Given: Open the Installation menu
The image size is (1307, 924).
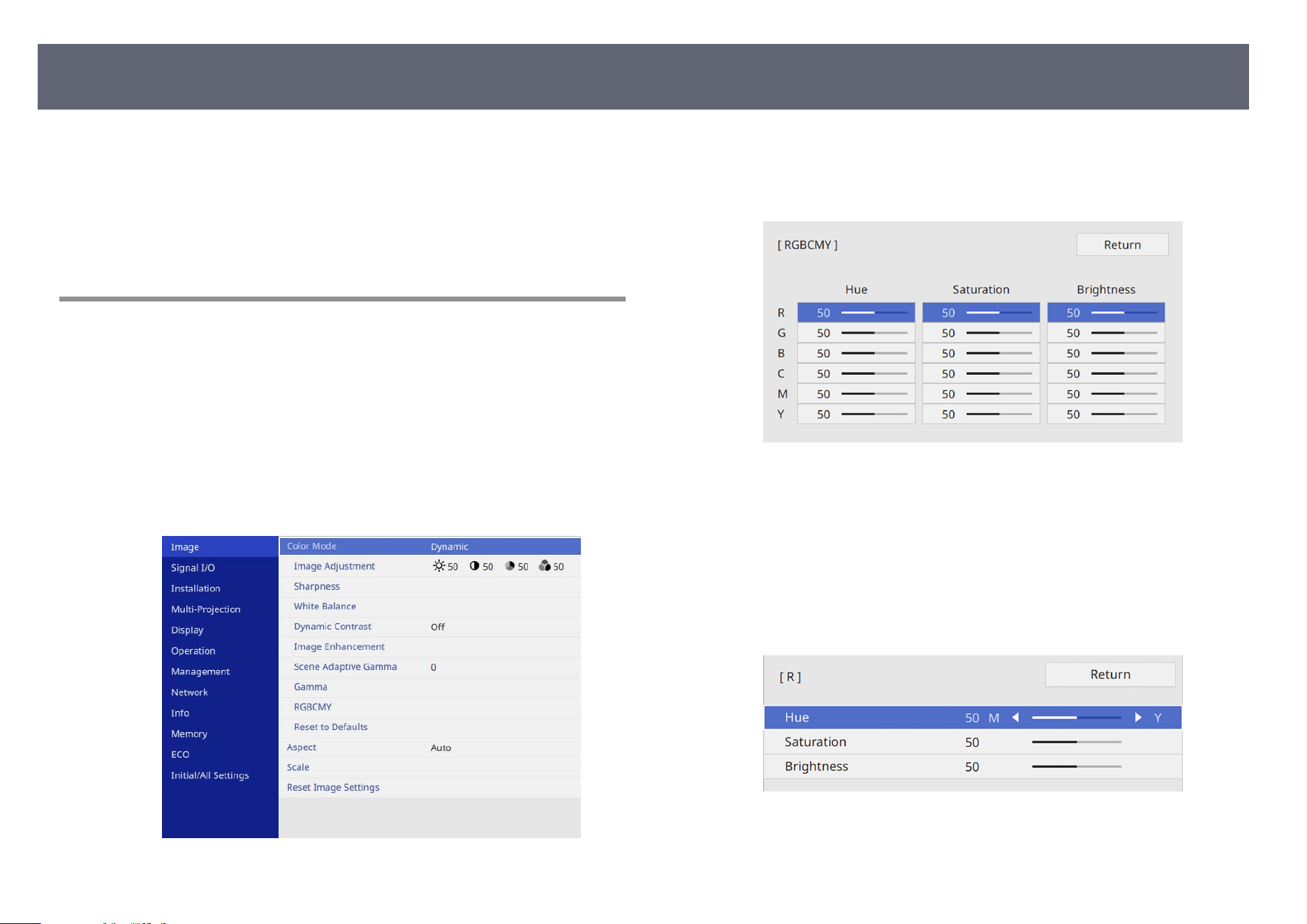Looking at the screenshot, I should pos(220,588).
